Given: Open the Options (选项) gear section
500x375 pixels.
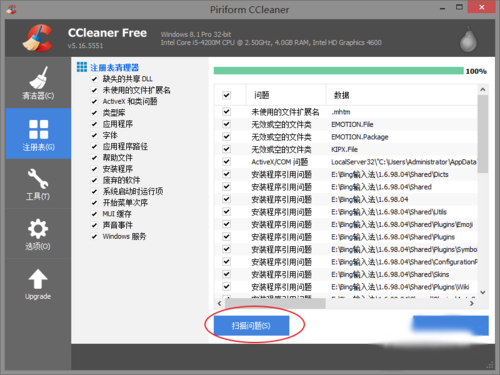Looking at the screenshot, I should (x=38, y=234).
